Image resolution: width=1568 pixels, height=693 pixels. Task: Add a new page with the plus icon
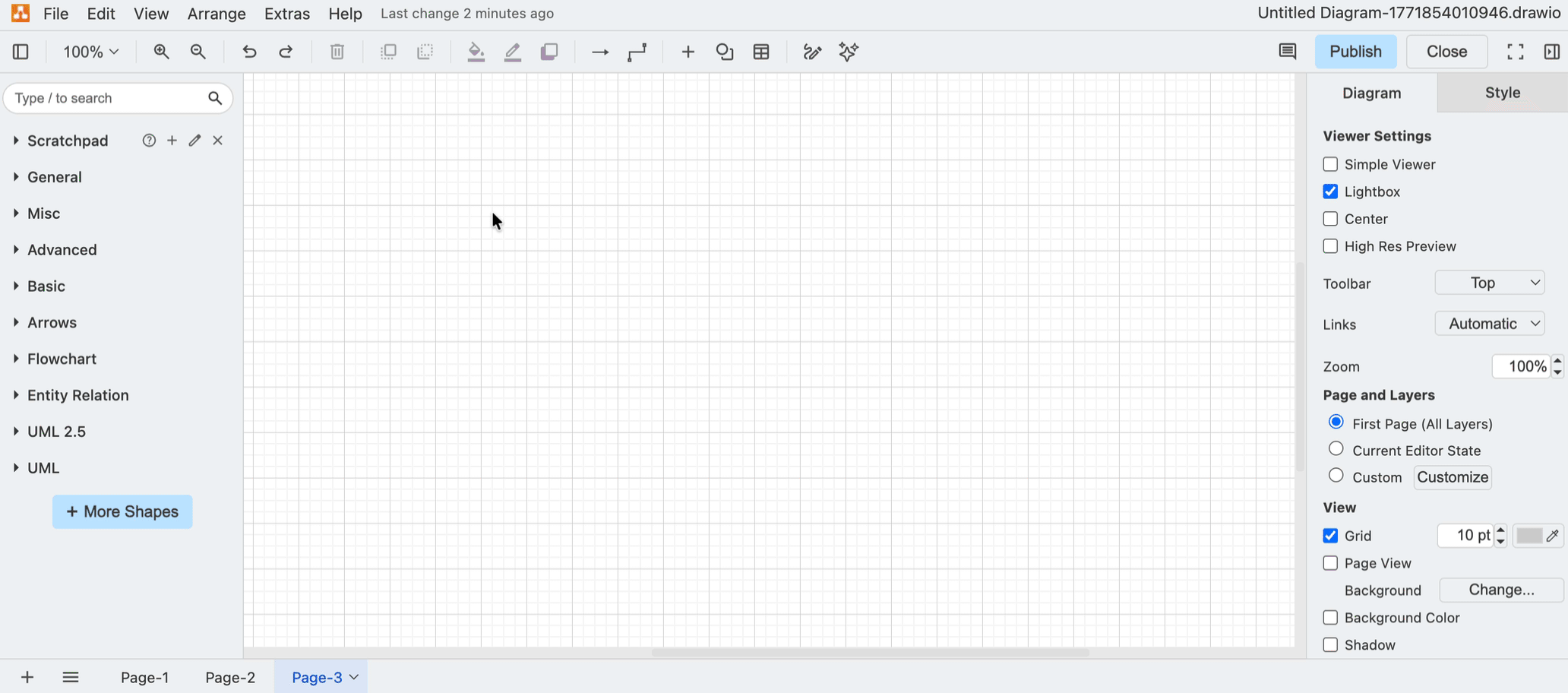[x=27, y=677]
